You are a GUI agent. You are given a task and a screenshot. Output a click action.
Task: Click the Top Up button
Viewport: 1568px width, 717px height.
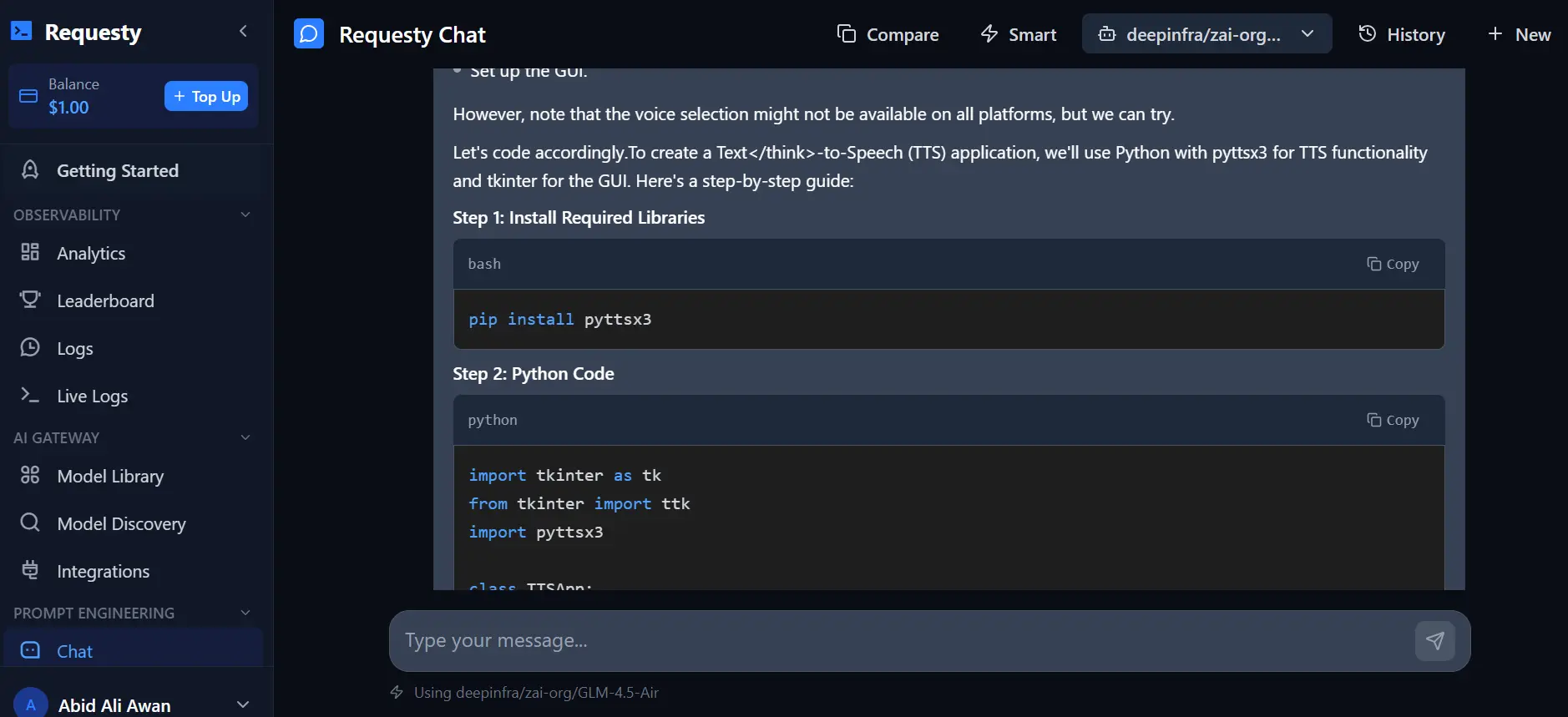206,96
